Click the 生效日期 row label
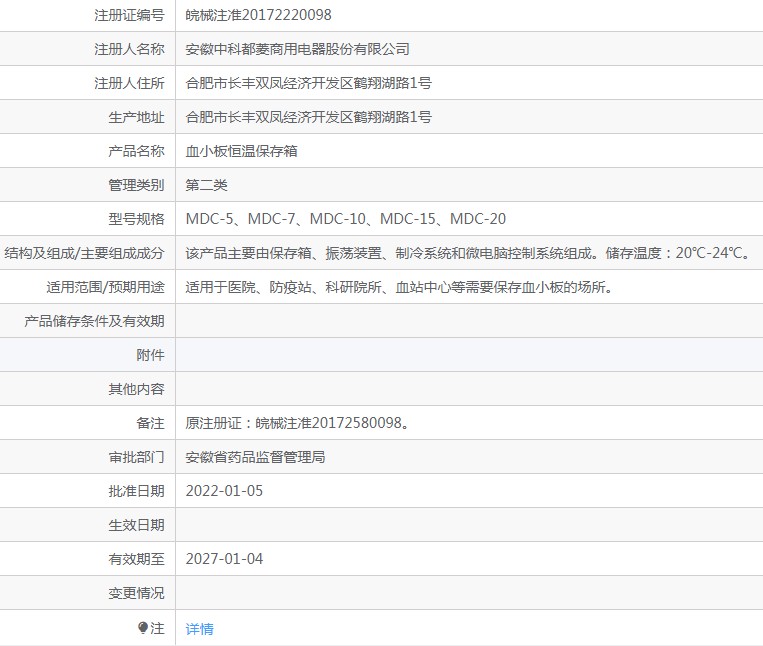 (136, 525)
